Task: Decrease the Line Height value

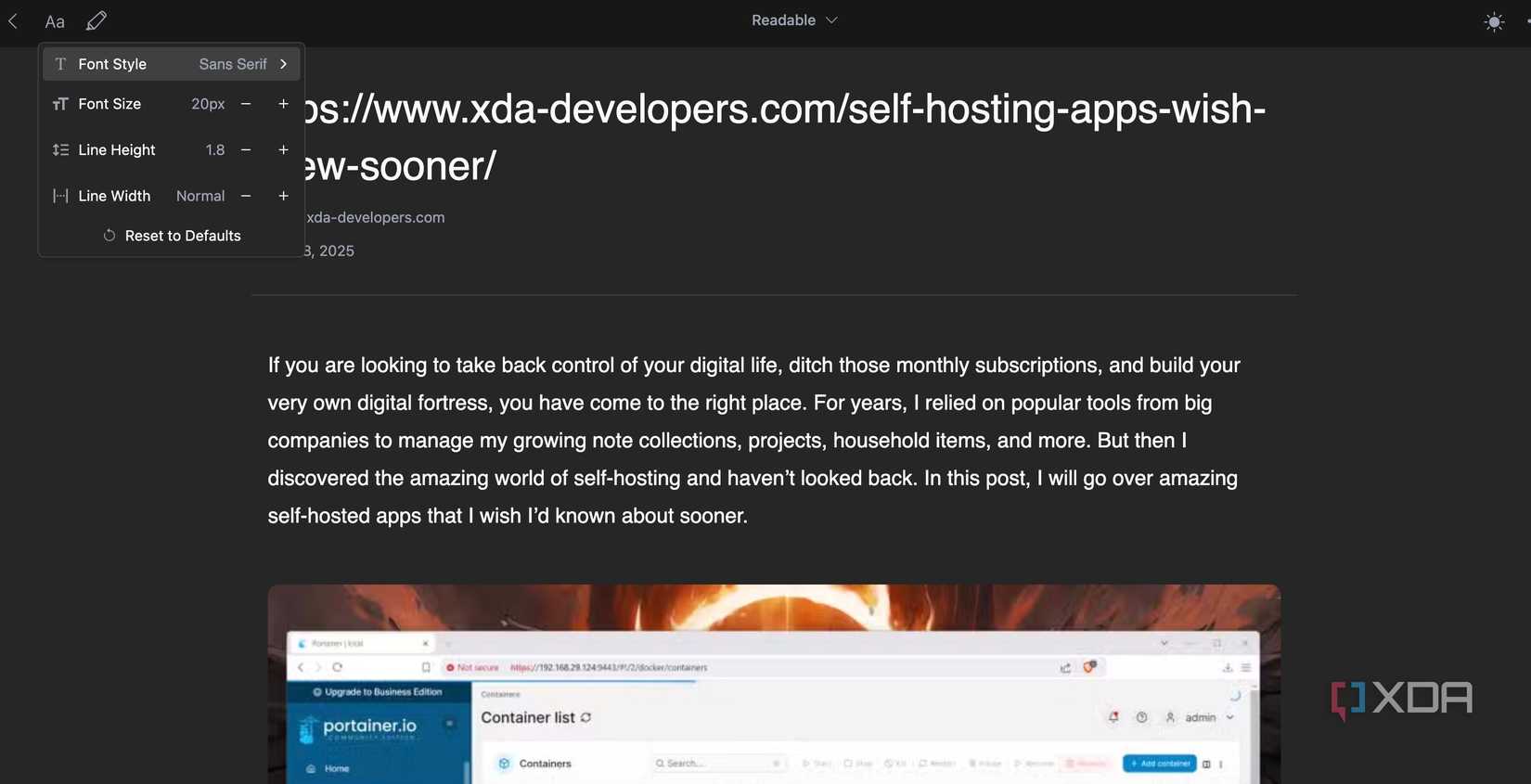Action: (x=246, y=149)
